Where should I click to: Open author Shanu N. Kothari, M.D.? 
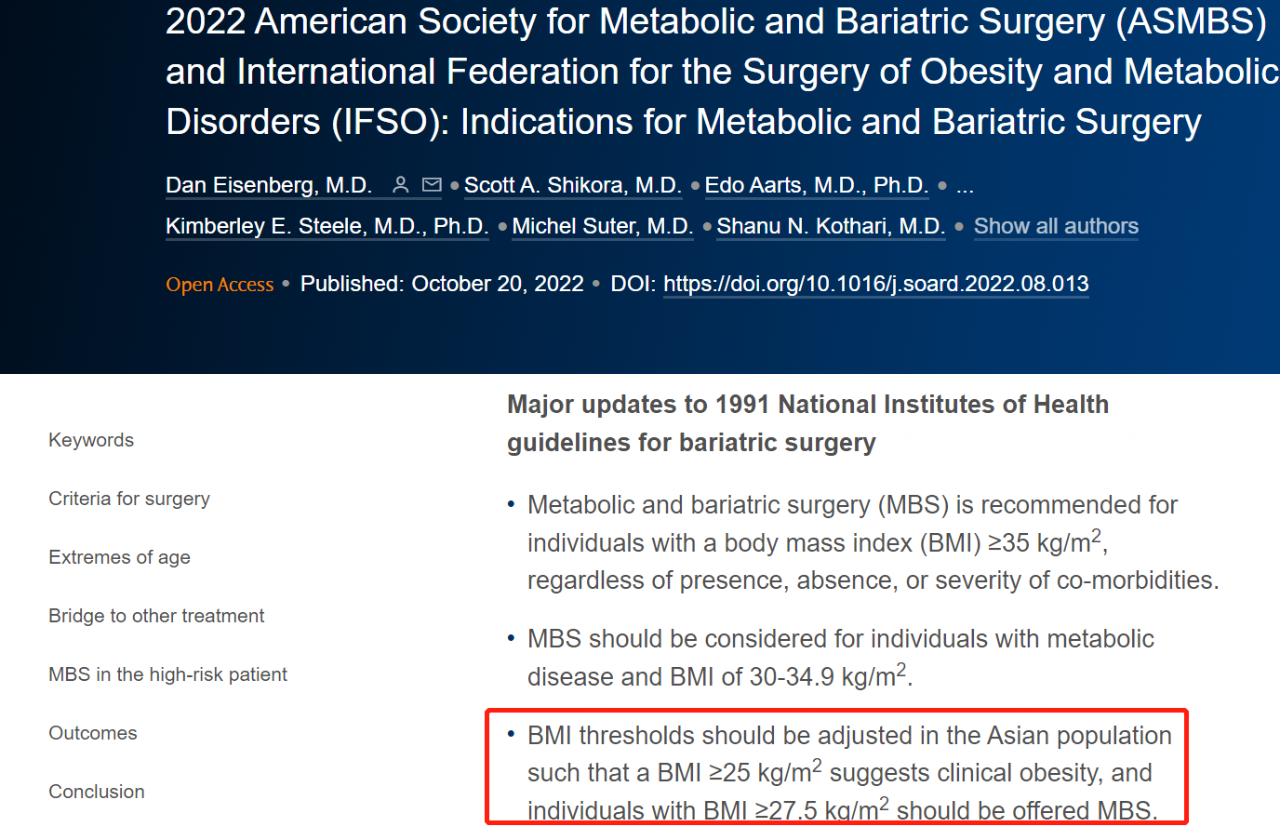pyautogui.click(x=831, y=227)
